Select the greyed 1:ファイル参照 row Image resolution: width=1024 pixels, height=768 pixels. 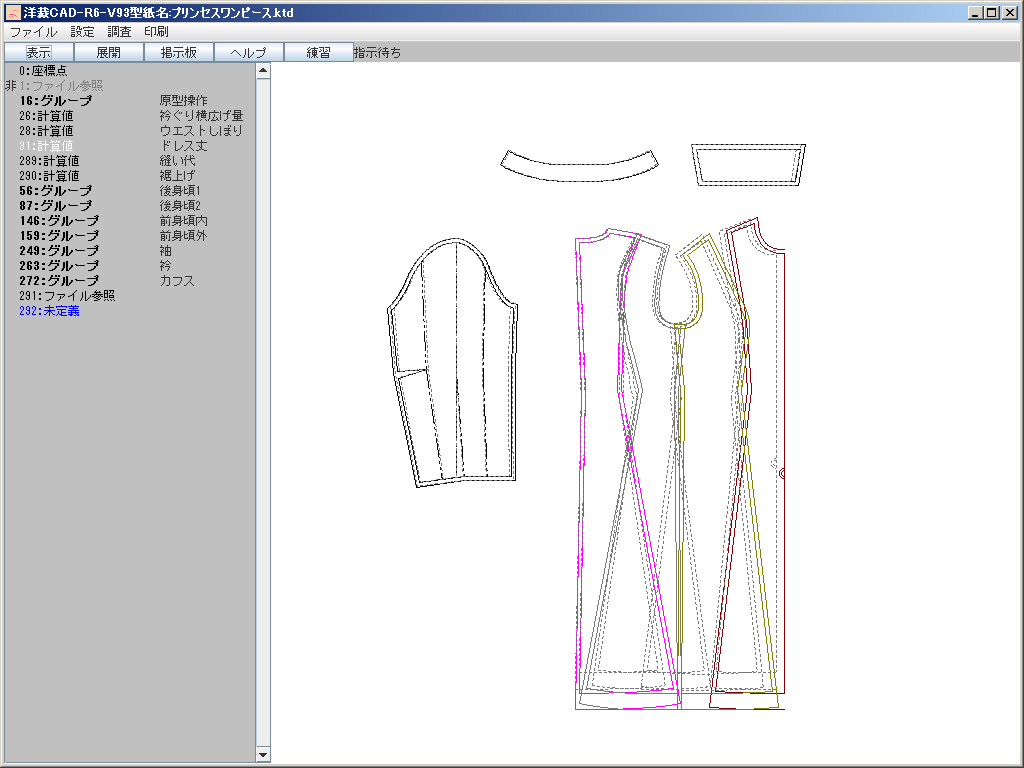pos(130,86)
